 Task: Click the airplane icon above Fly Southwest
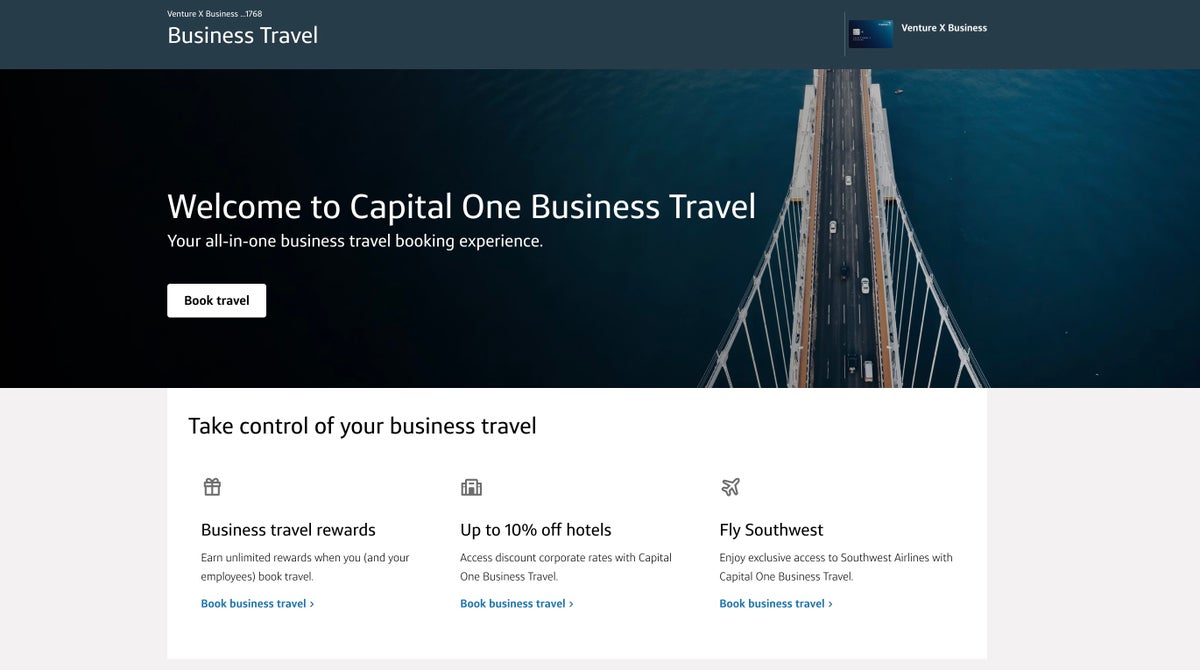730,487
